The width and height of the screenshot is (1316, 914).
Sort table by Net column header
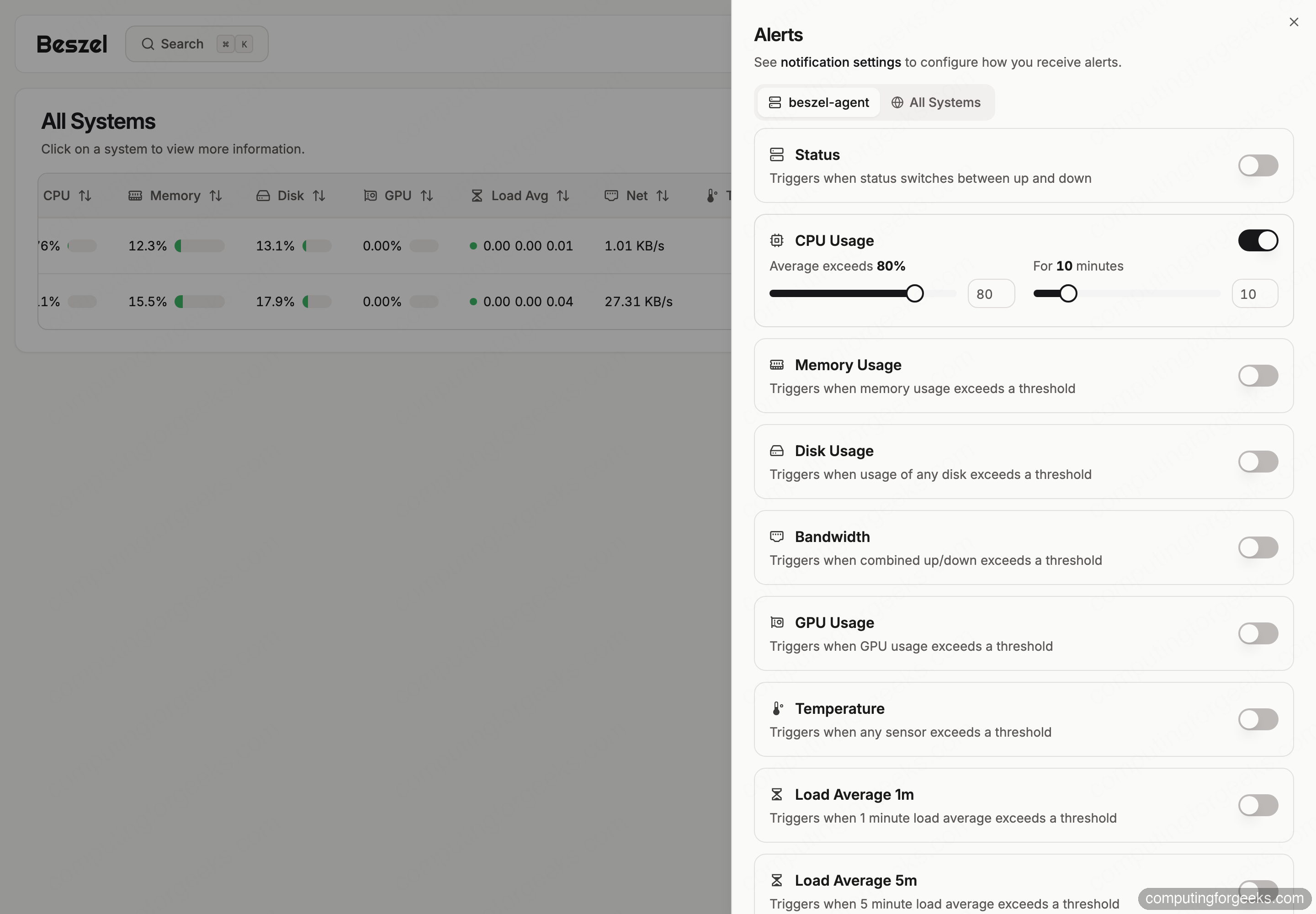[637, 196]
